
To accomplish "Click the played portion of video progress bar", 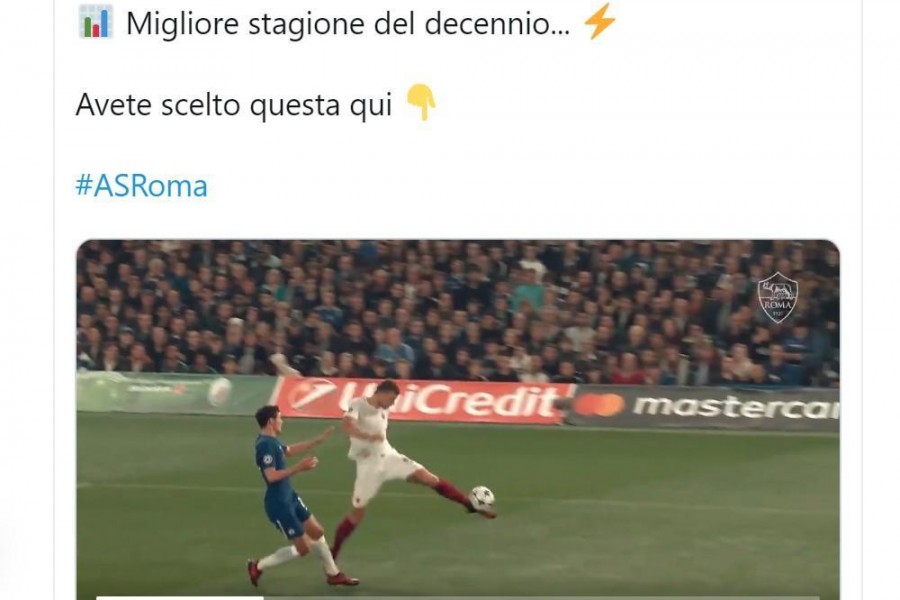I will (180, 598).
